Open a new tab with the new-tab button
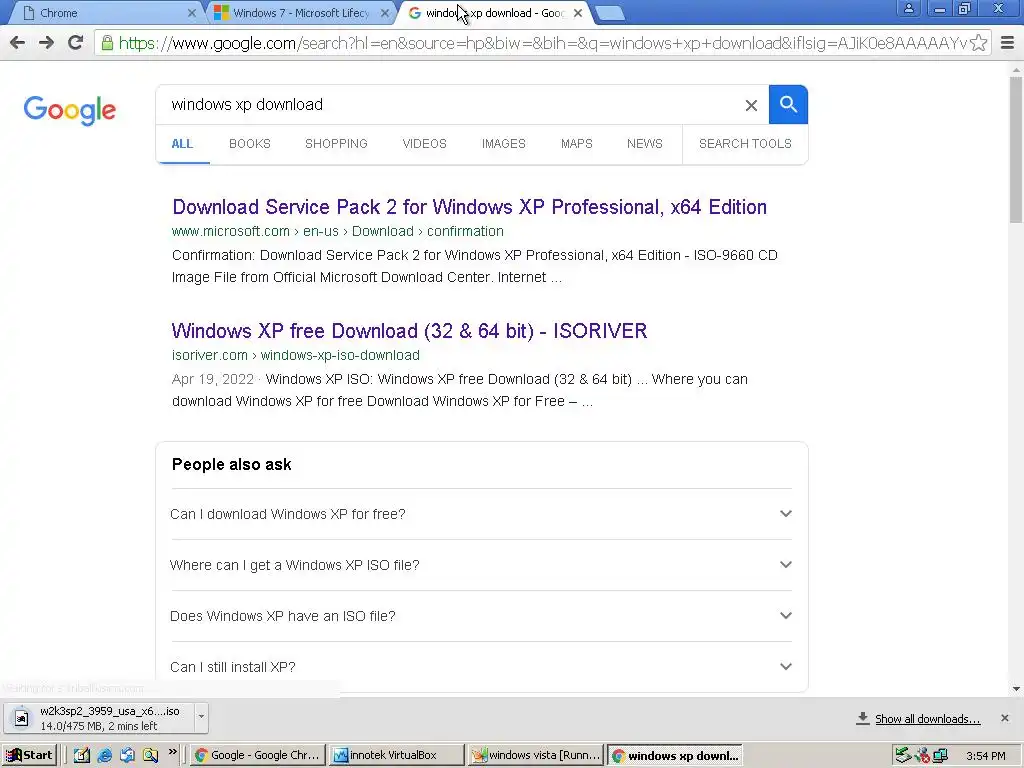This screenshot has width=1024, height=768. 611,13
